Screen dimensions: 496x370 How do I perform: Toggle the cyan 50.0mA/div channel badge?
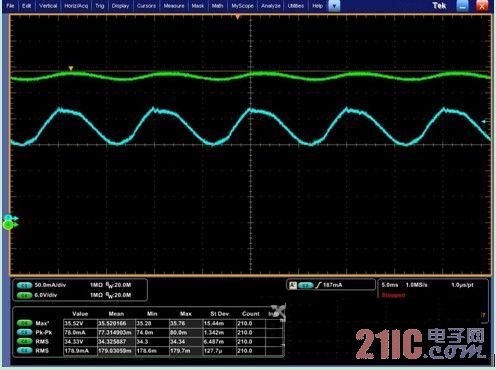click(x=24, y=285)
